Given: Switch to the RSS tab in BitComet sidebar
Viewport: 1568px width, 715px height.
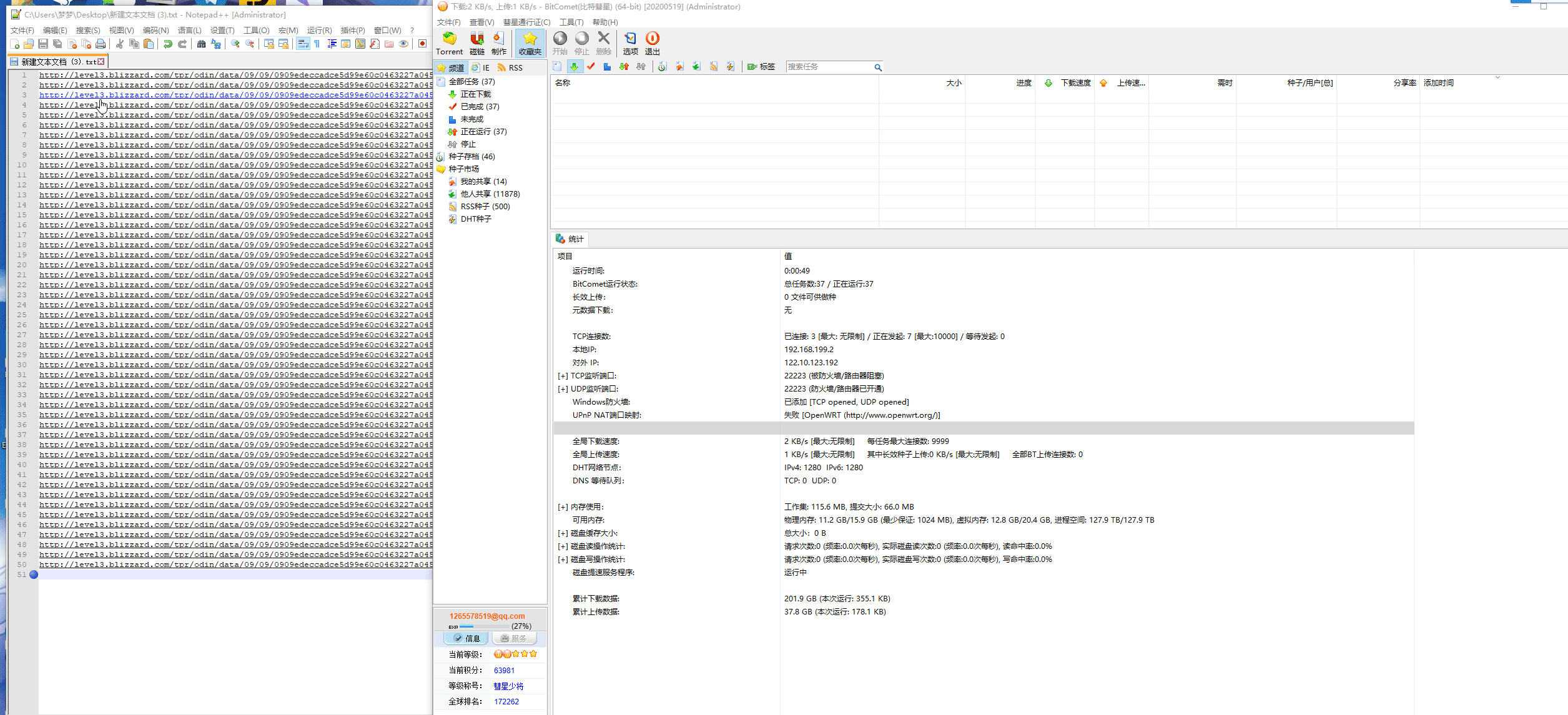Looking at the screenshot, I should point(510,67).
